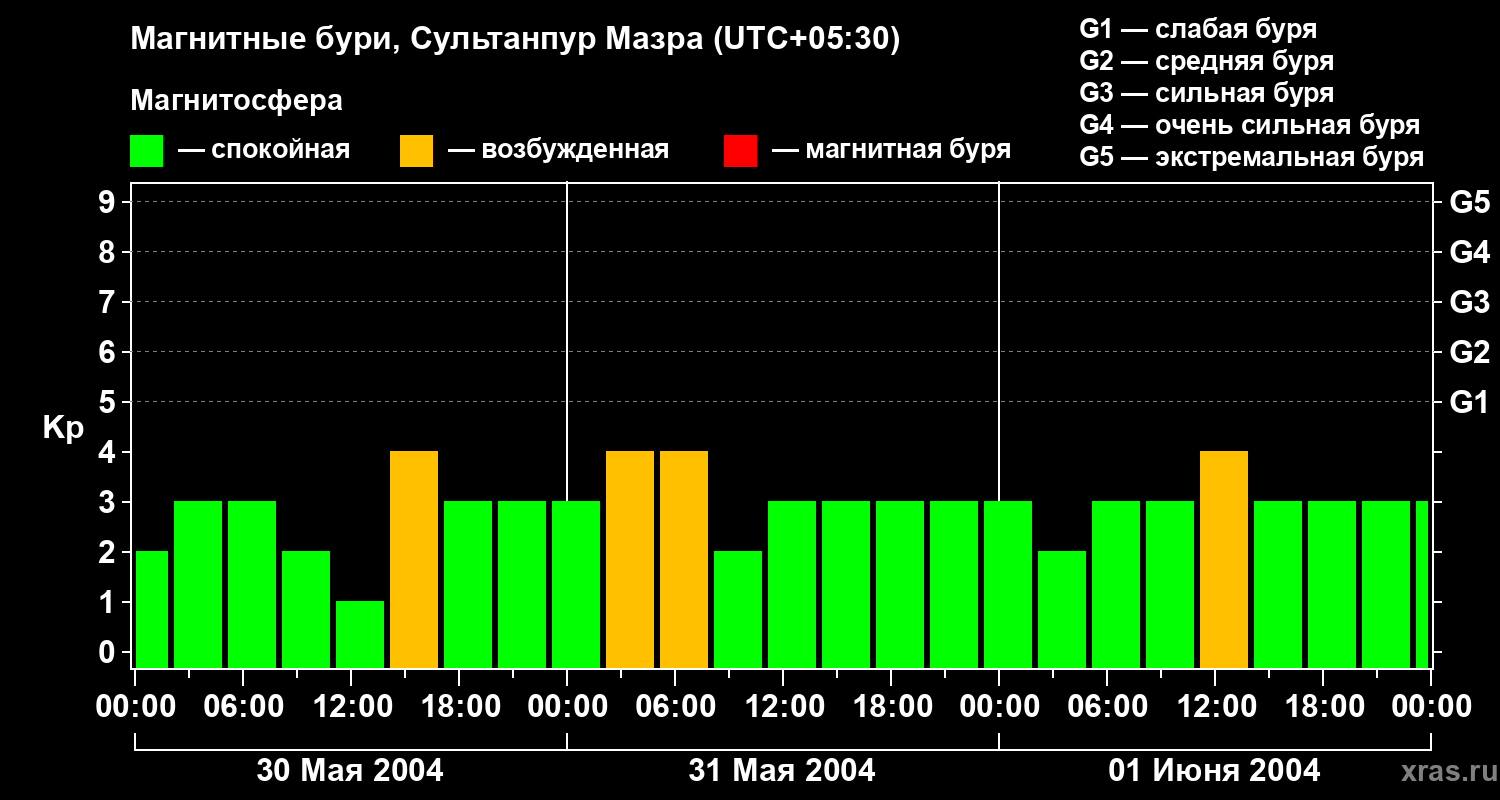Click the orange Kp 4 bar on 30 May
The image size is (1500, 800).
click(x=414, y=559)
